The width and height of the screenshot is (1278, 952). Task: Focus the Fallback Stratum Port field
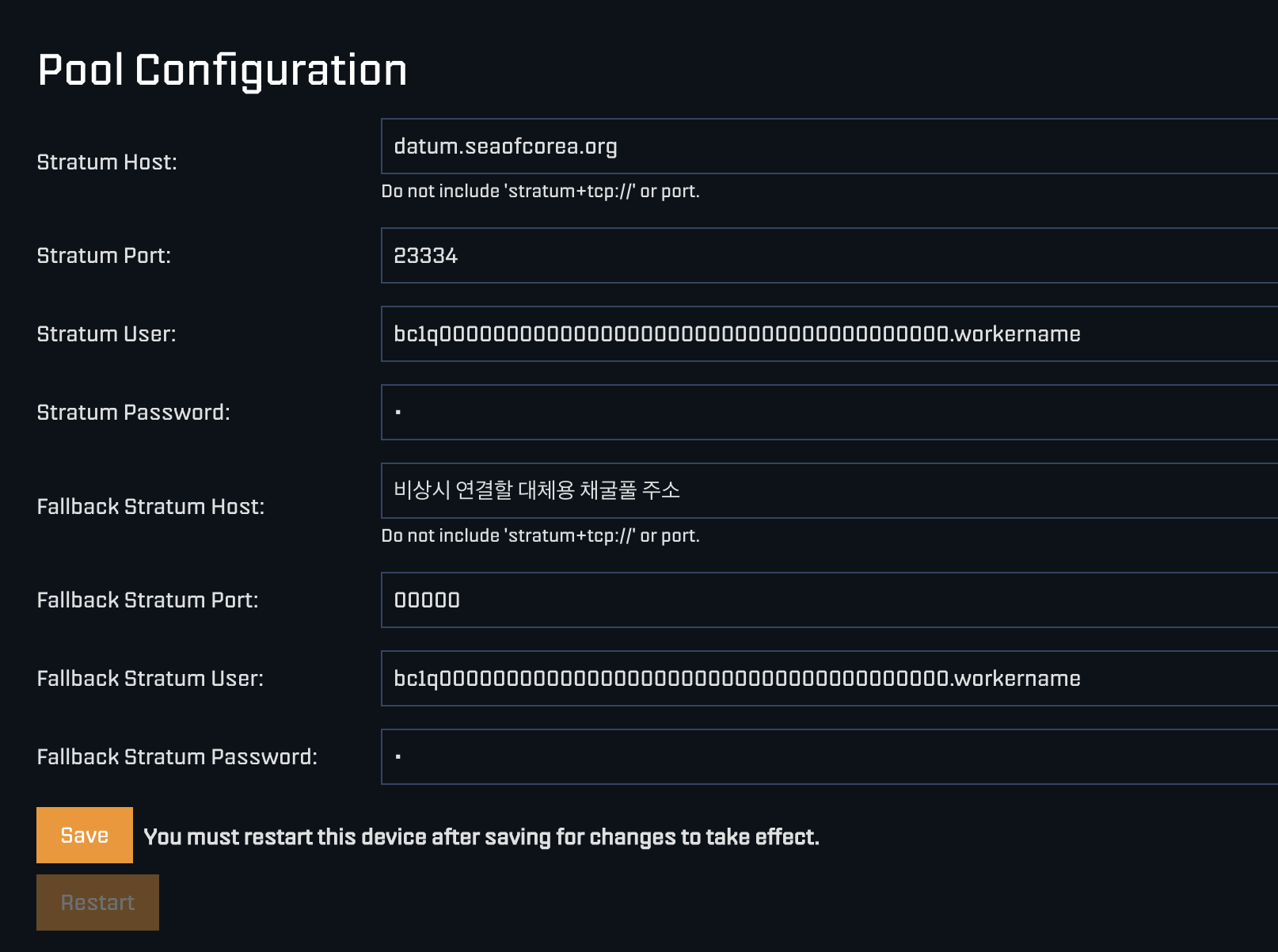828,600
